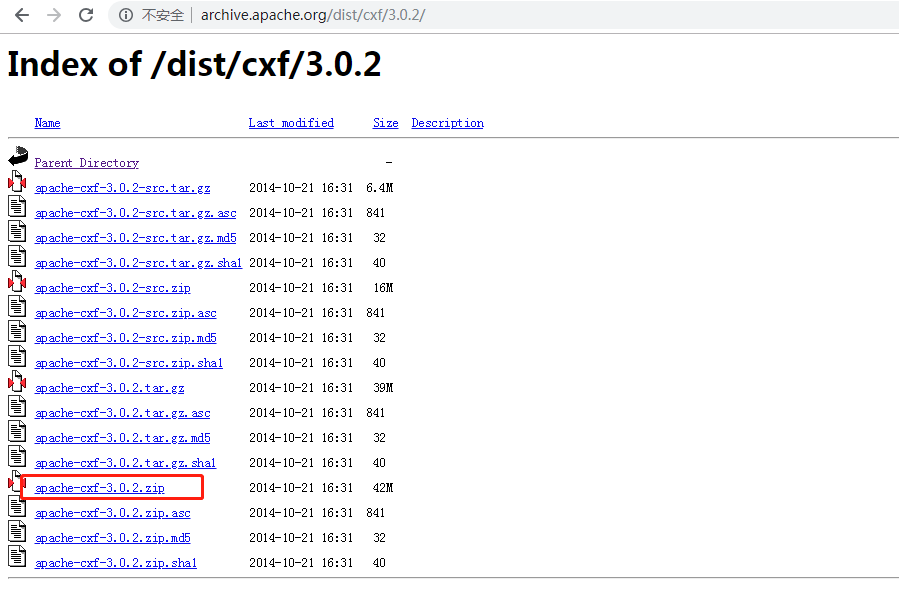Click the Parent Directory folder icon
Viewport: 899px width, 608px height.
pos(17,155)
